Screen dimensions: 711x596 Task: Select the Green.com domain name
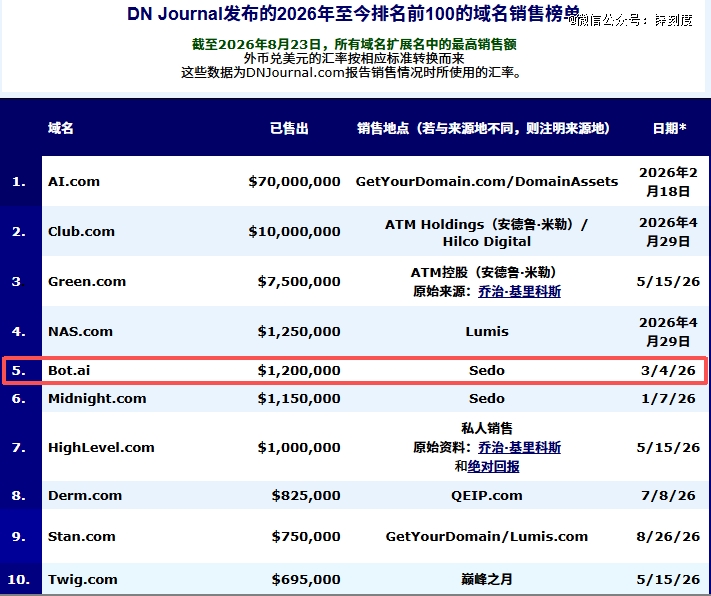point(87,281)
